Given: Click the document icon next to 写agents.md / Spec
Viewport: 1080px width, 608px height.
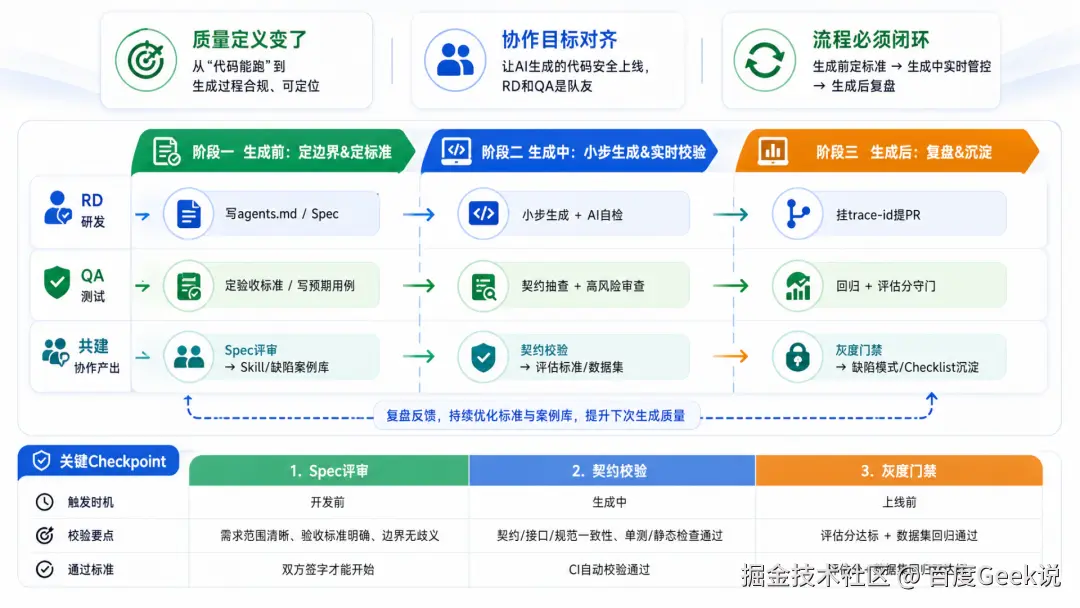Looking at the screenshot, I should tap(188, 214).
